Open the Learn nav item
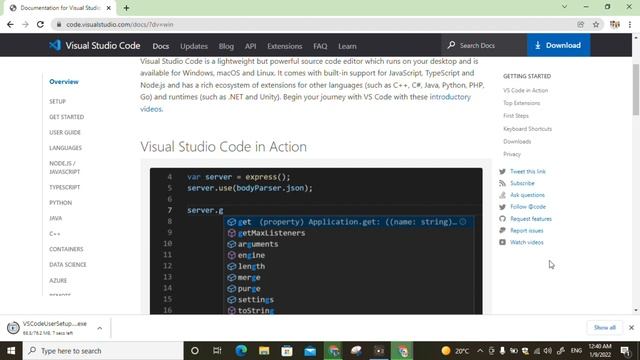Viewport: 640px width, 360px height. tap(347, 46)
